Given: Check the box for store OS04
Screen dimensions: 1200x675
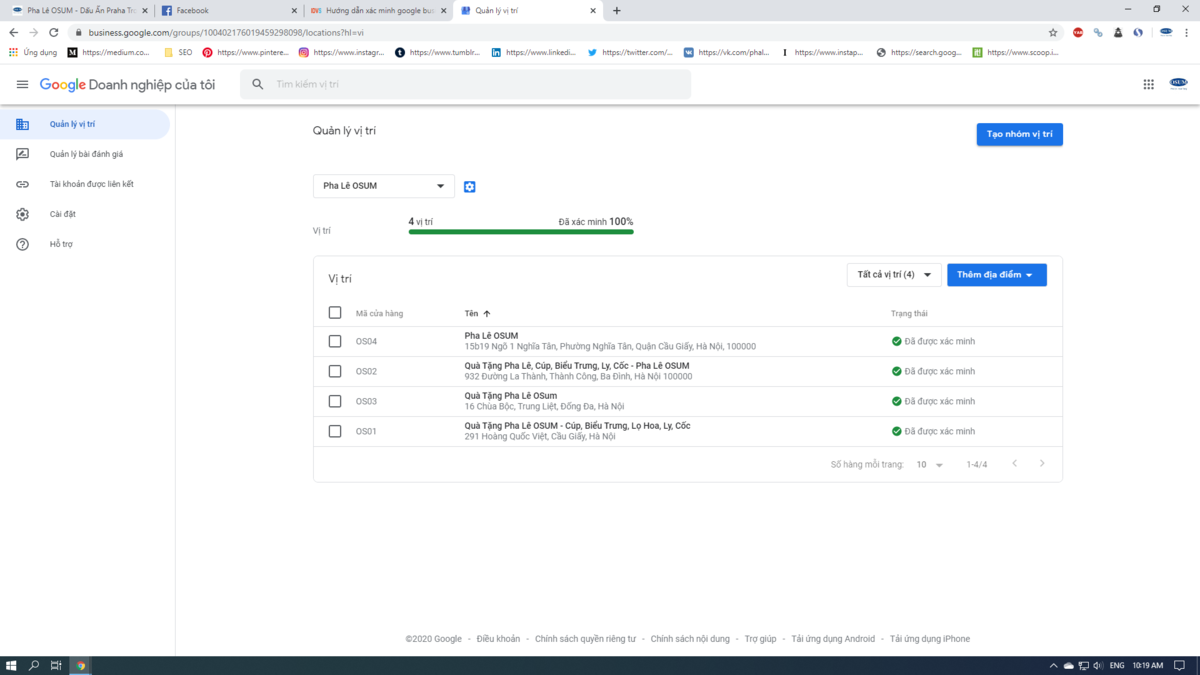Looking at the screenshot, I should pos(335,342).
